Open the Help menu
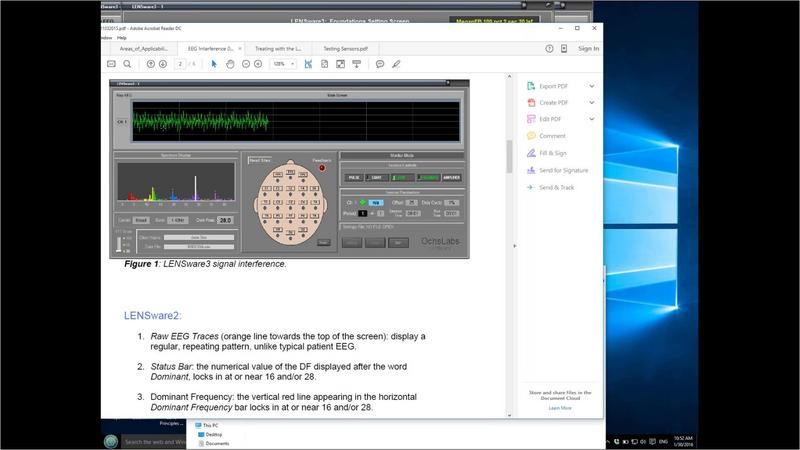This screenshot has height=450, width=800. click(x=121, y=38)
